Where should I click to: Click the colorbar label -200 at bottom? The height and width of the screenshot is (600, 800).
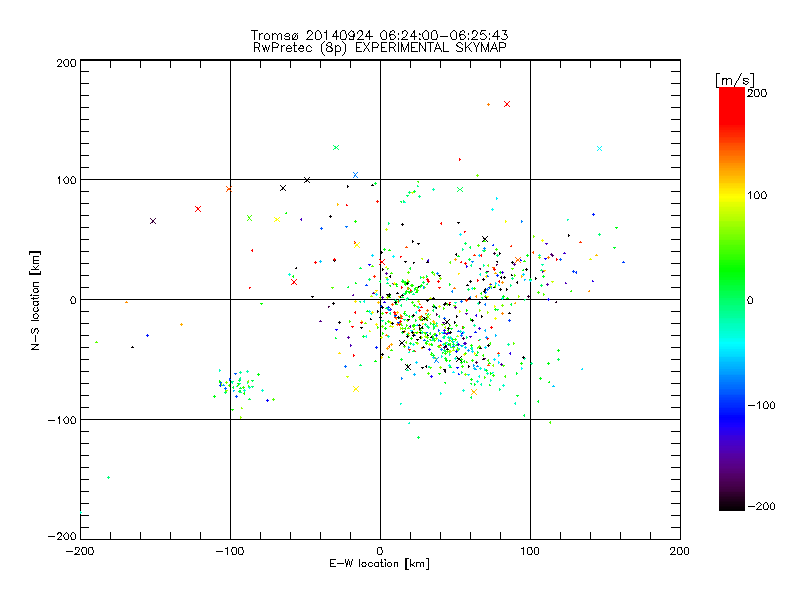click(761, 506)
